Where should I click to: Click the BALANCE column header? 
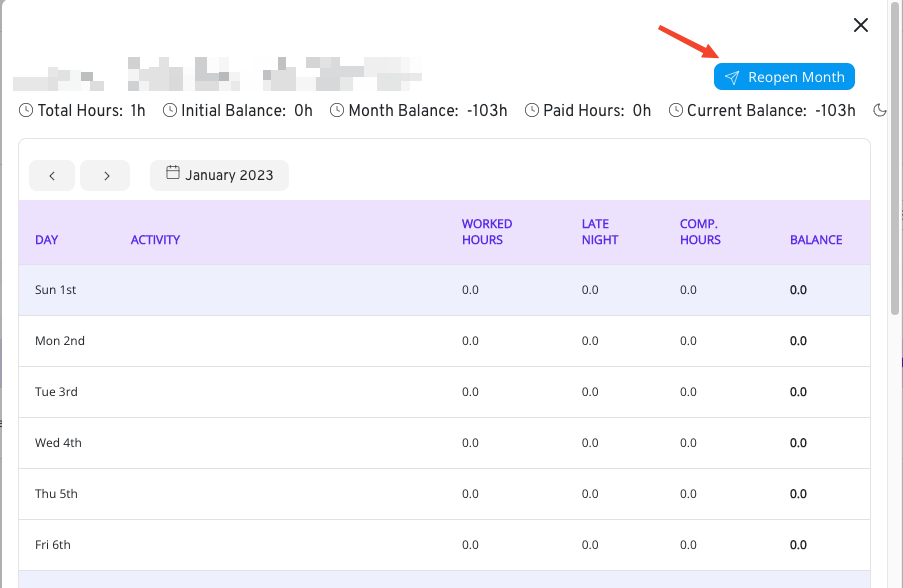pyautogui.click(x=816, y=240)
